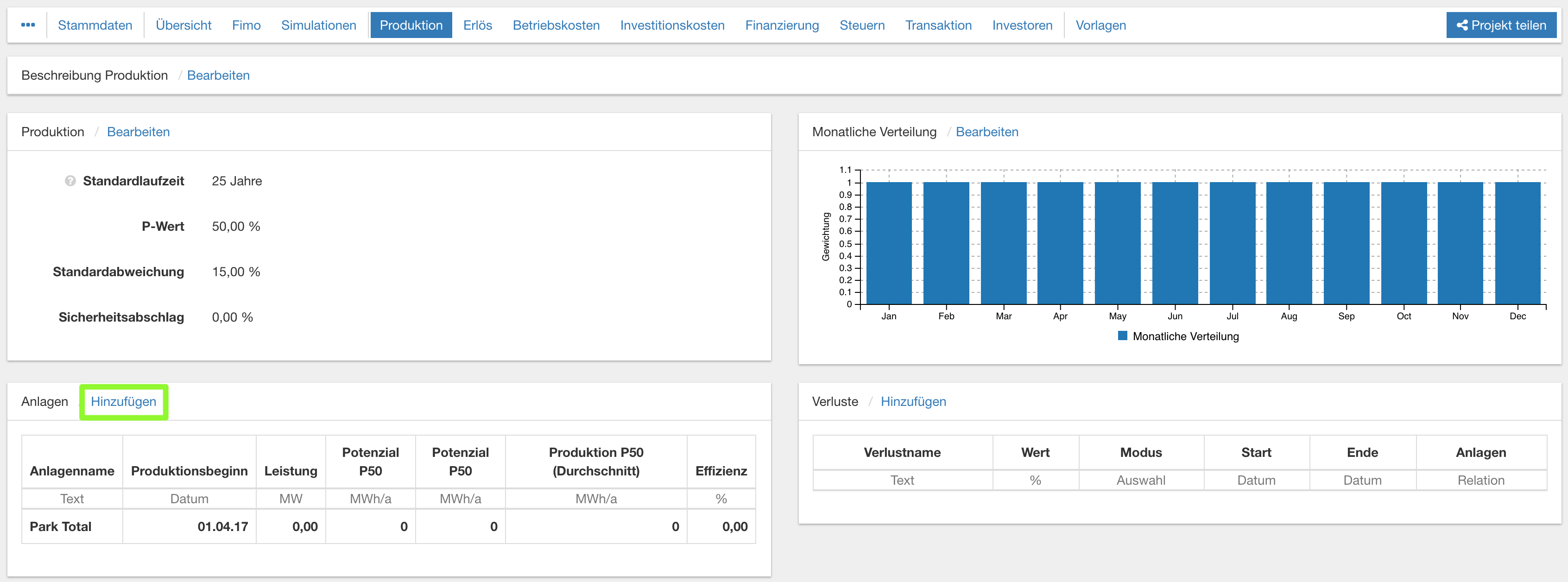Open the three-dots overflow menu
Screen dimensions: 1568x582
pyautogui.click(x=28, y=25)
